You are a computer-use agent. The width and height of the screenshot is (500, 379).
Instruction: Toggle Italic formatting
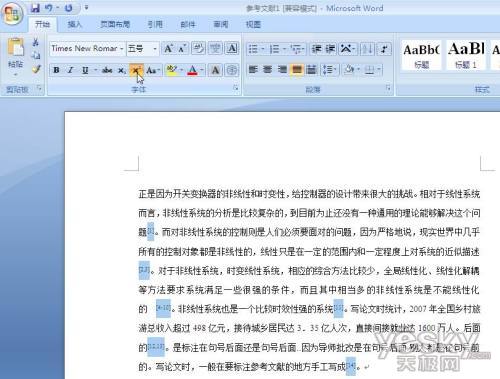(70, 70)
